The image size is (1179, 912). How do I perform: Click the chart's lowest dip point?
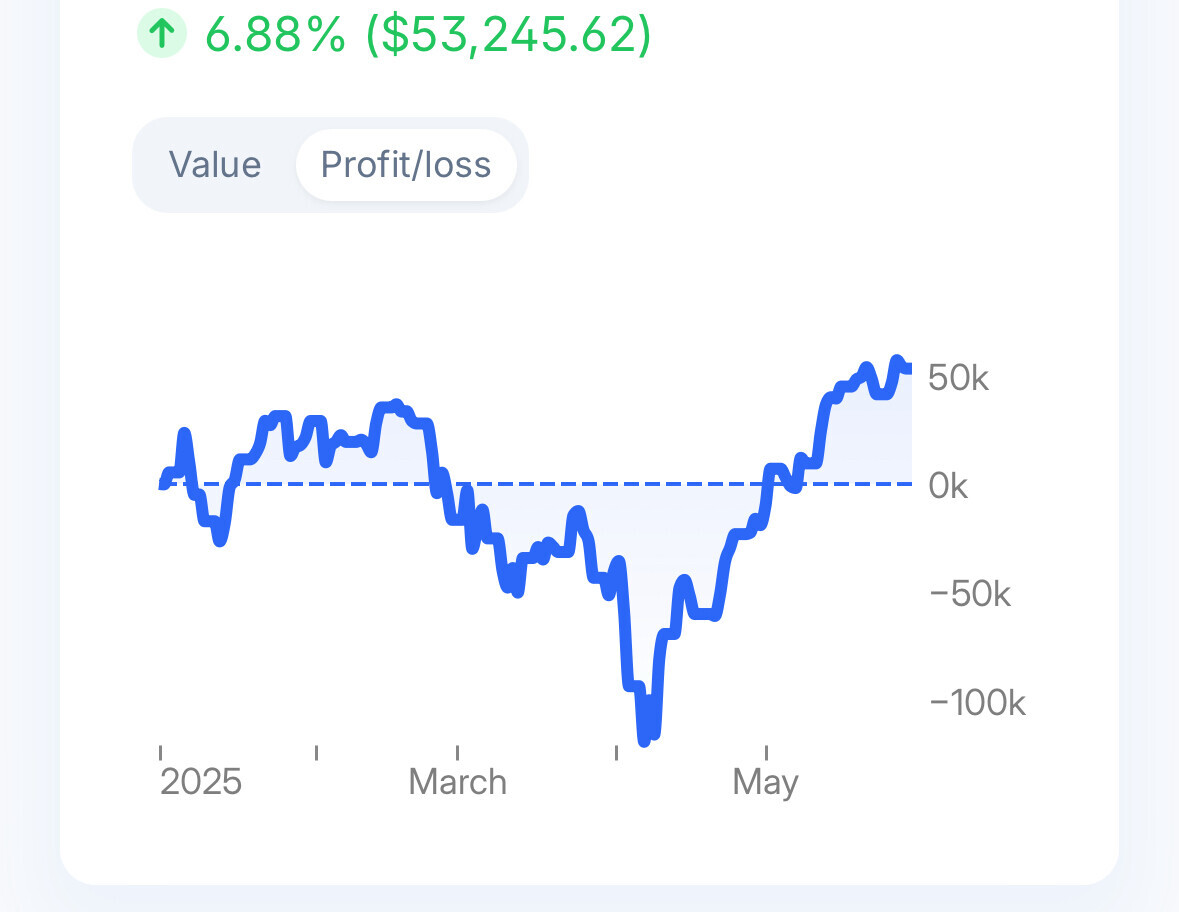point(644,740)
